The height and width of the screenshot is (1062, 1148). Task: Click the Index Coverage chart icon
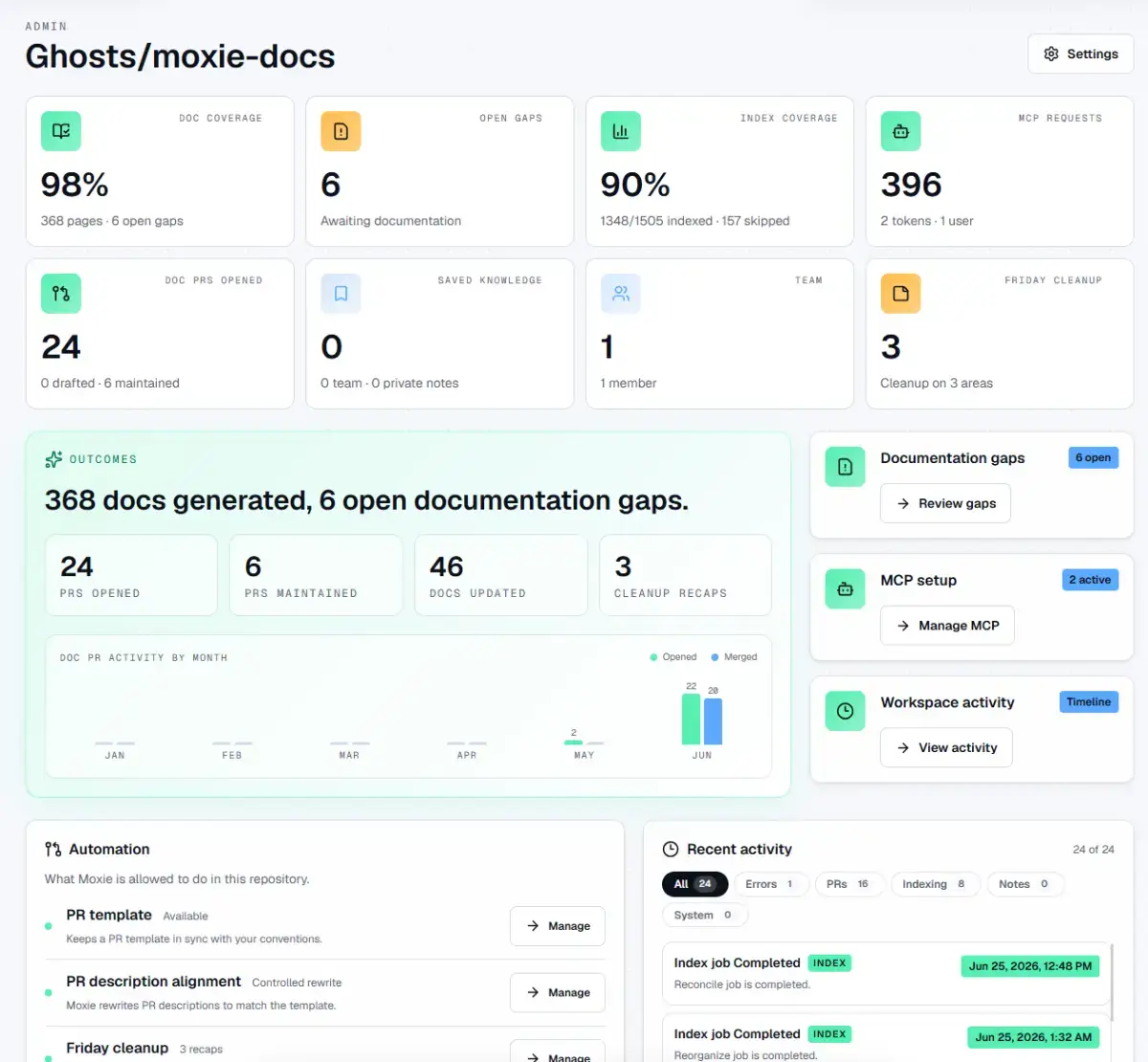click(621, 131)
